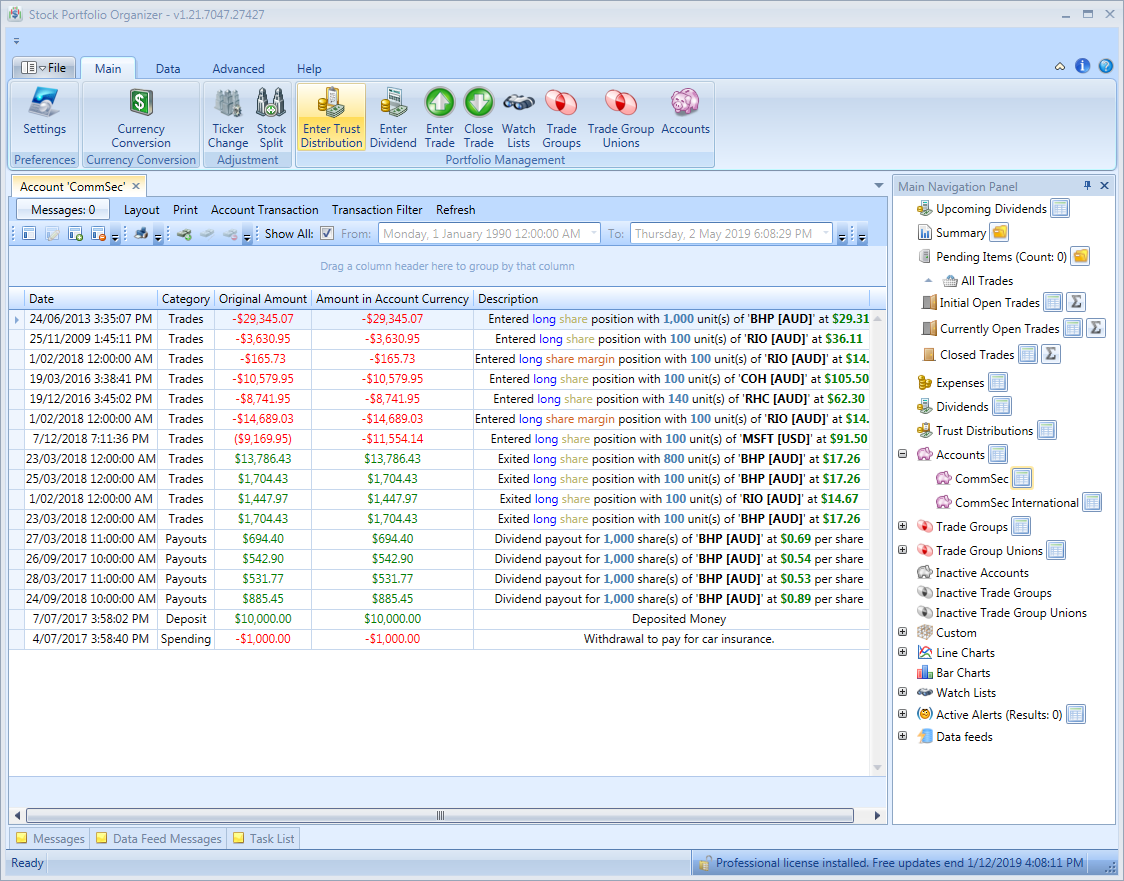Close the Account 'CommSec' tab
Viewport: 1124px width, 881px height.
[x=136, y=186]
